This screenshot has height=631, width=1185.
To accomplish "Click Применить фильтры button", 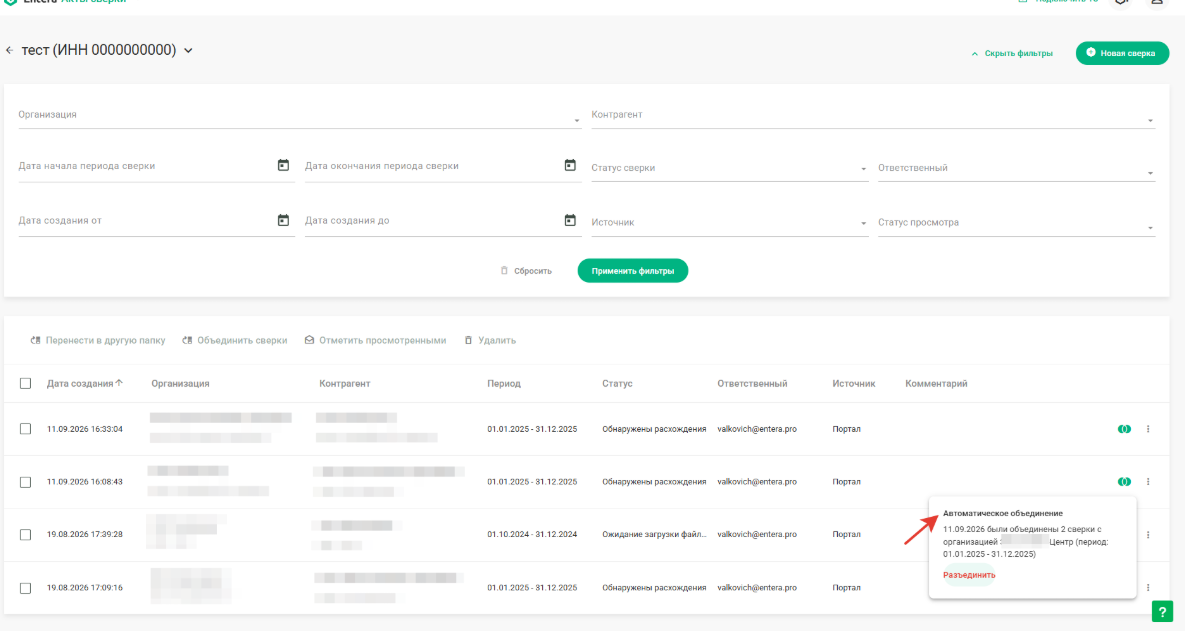I will (633, 271).
